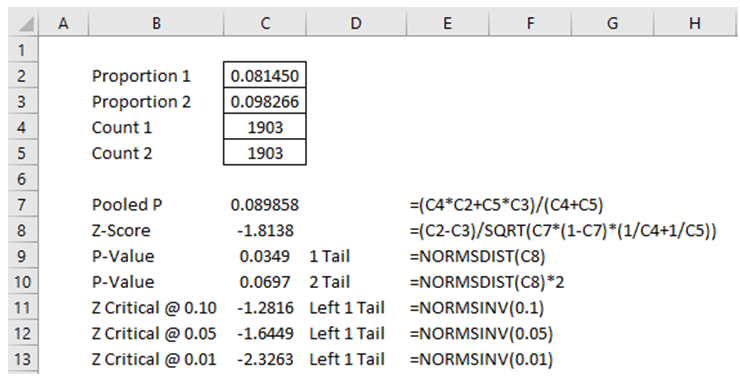Click the 1 Tail P-Value 0.0349
The image size is (740, 377).
[265, 256]
